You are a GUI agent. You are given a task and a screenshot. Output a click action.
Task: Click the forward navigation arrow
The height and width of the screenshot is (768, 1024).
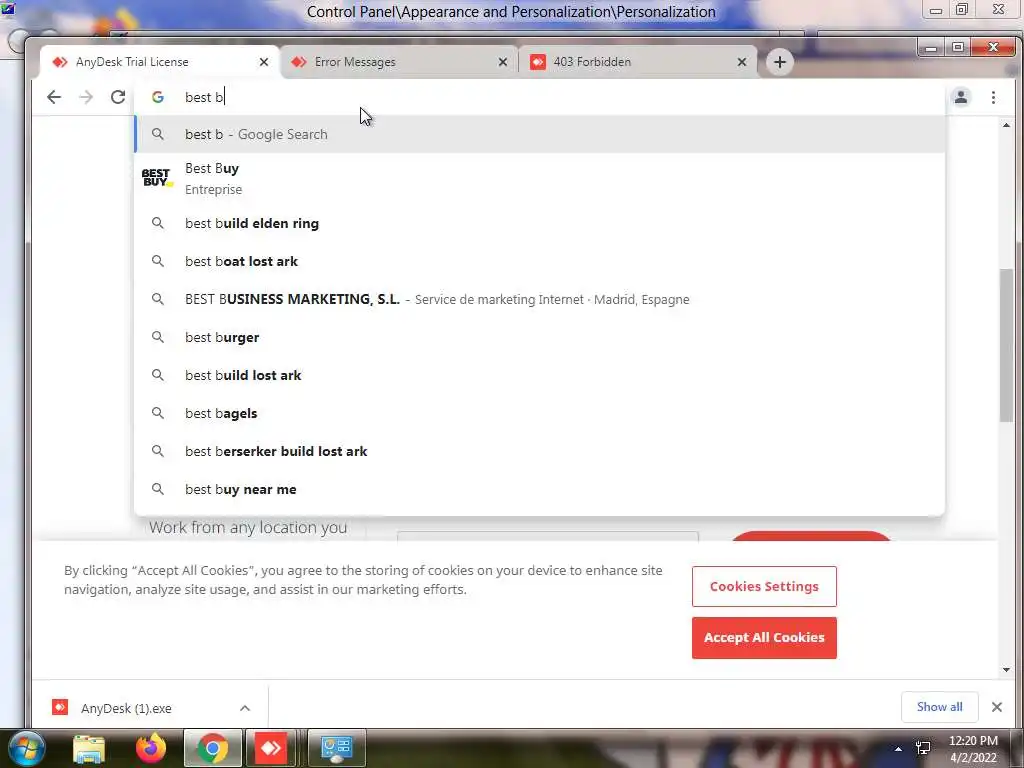click(x=86, y=97)
